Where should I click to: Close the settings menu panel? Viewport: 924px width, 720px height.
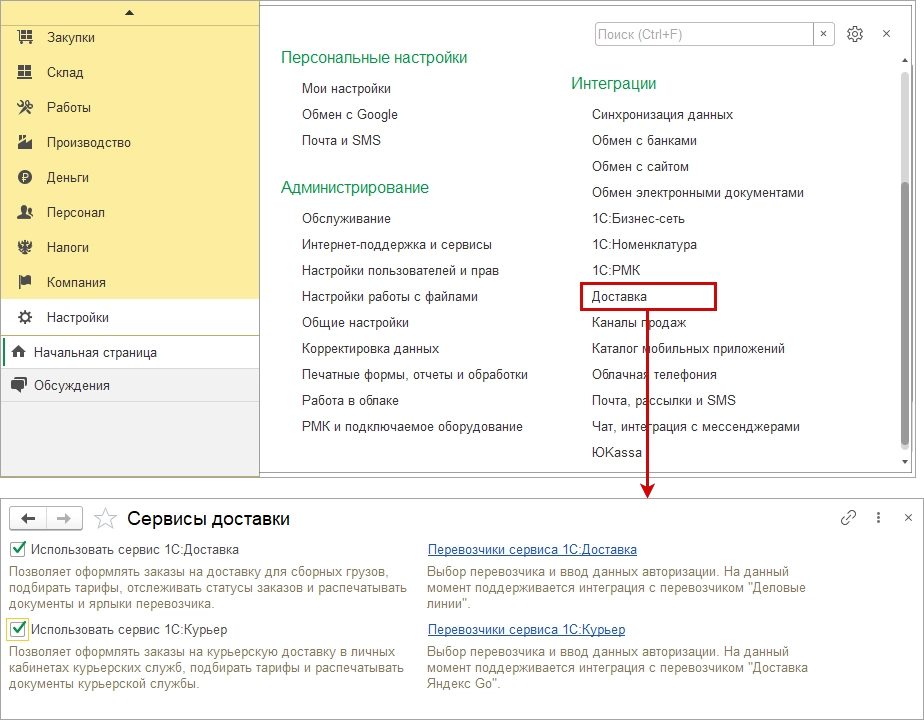point(886,34)
